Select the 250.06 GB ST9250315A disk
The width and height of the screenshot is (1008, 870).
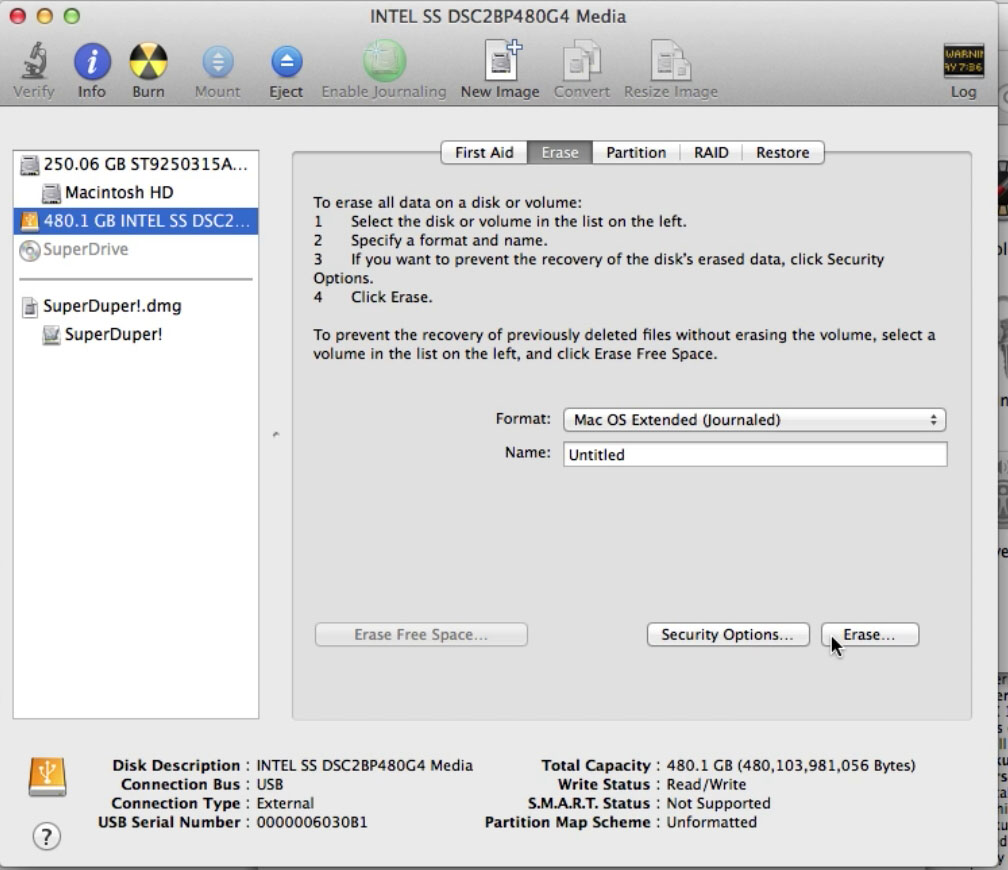tap(136, 164)
